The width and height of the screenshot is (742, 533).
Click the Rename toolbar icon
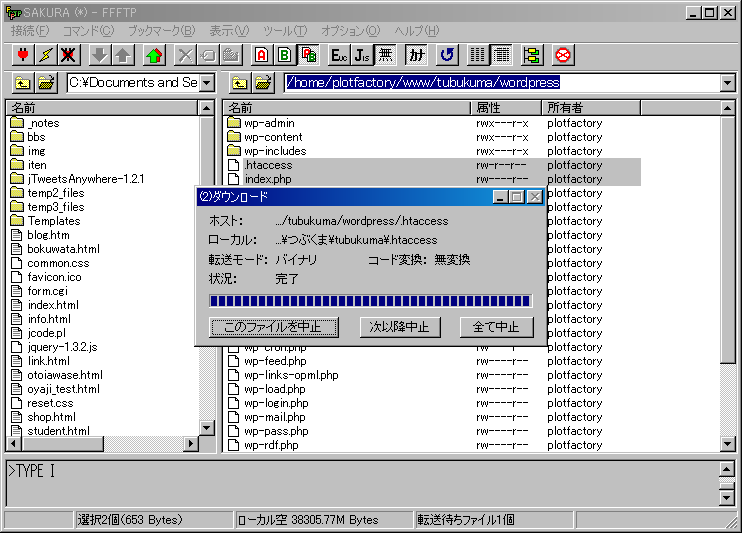coord(208,55)
